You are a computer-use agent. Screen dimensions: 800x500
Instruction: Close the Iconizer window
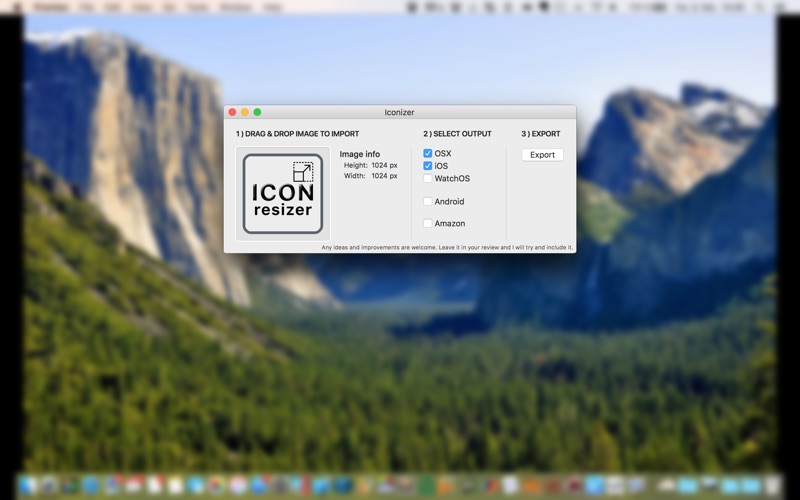point(232,112)
